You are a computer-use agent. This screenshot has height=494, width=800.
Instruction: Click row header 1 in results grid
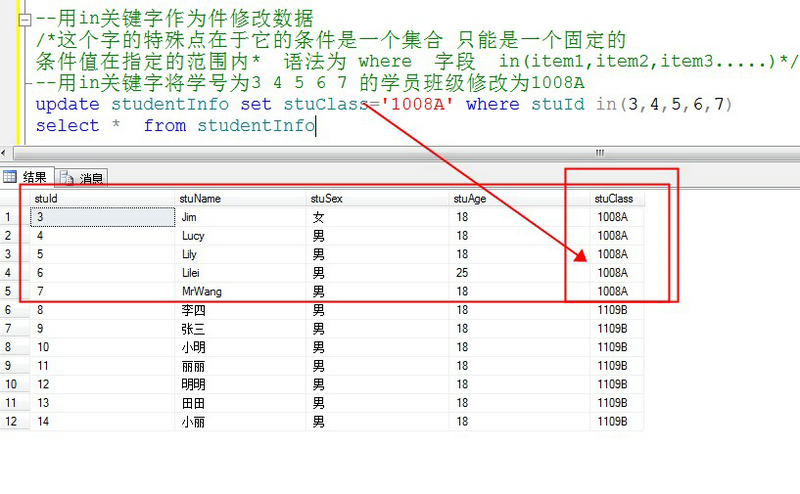click(x=15, y=217)
